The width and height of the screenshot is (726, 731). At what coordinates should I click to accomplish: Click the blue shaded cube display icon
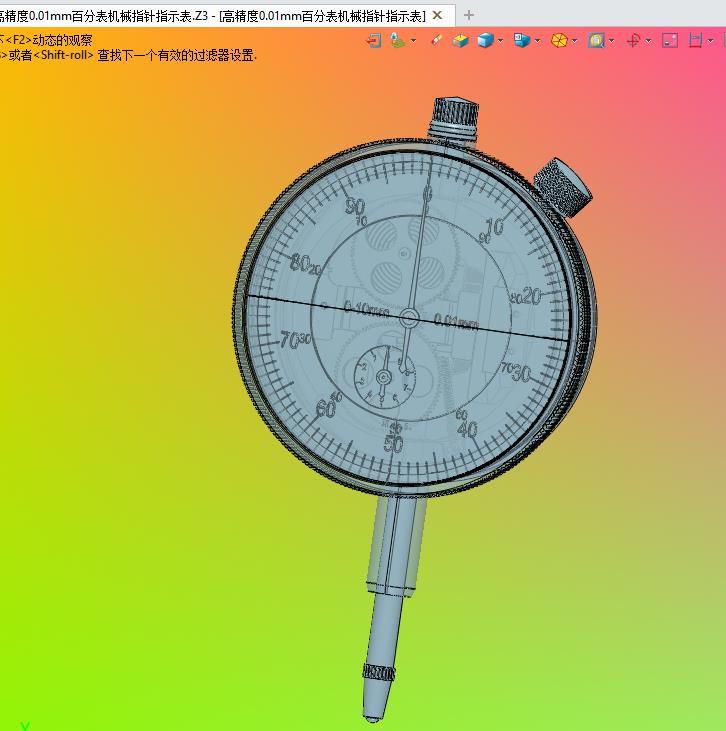[x=485, y=41]
